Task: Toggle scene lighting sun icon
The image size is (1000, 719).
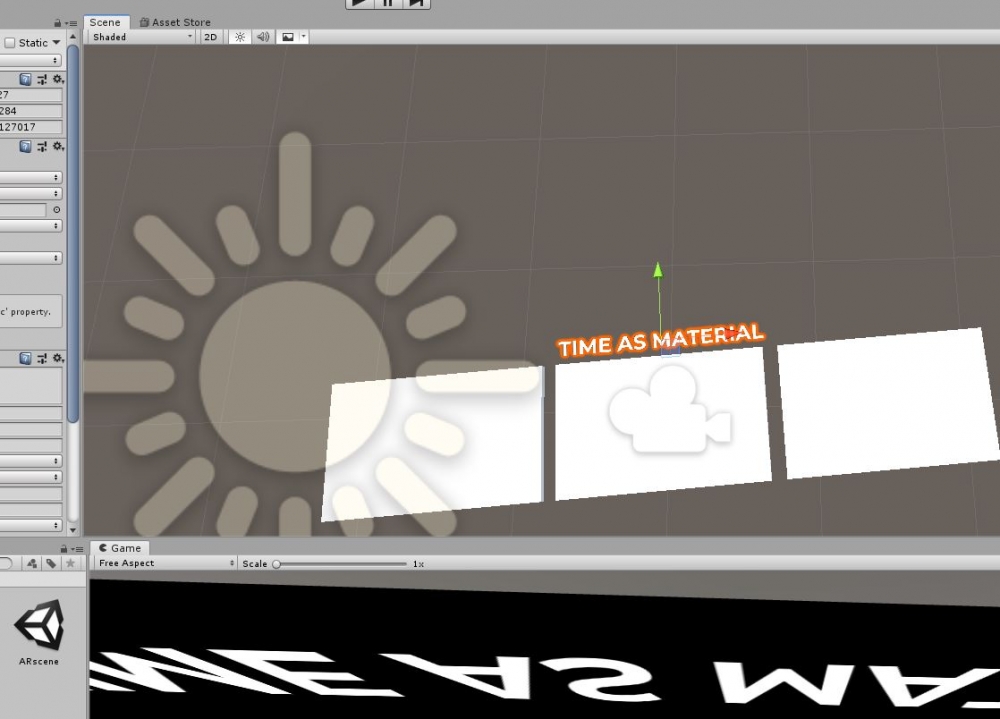Action: [x=239, y=37]
